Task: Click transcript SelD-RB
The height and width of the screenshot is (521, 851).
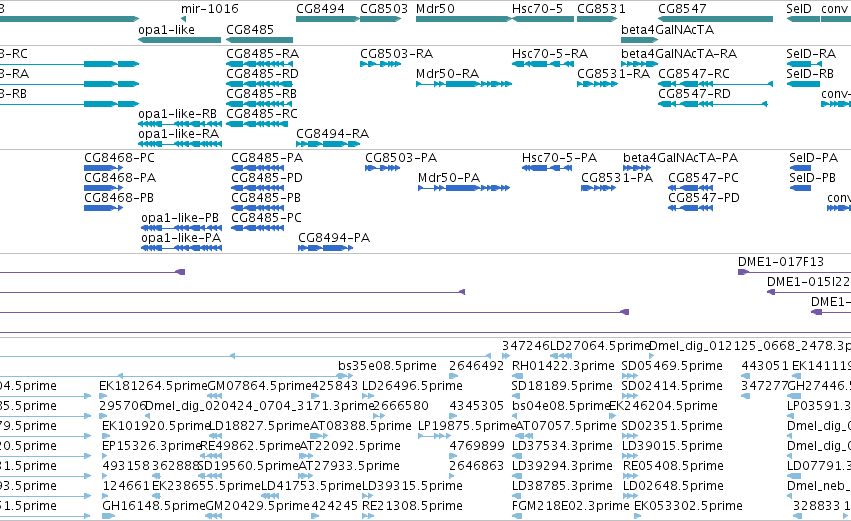Action: point(803,84)
